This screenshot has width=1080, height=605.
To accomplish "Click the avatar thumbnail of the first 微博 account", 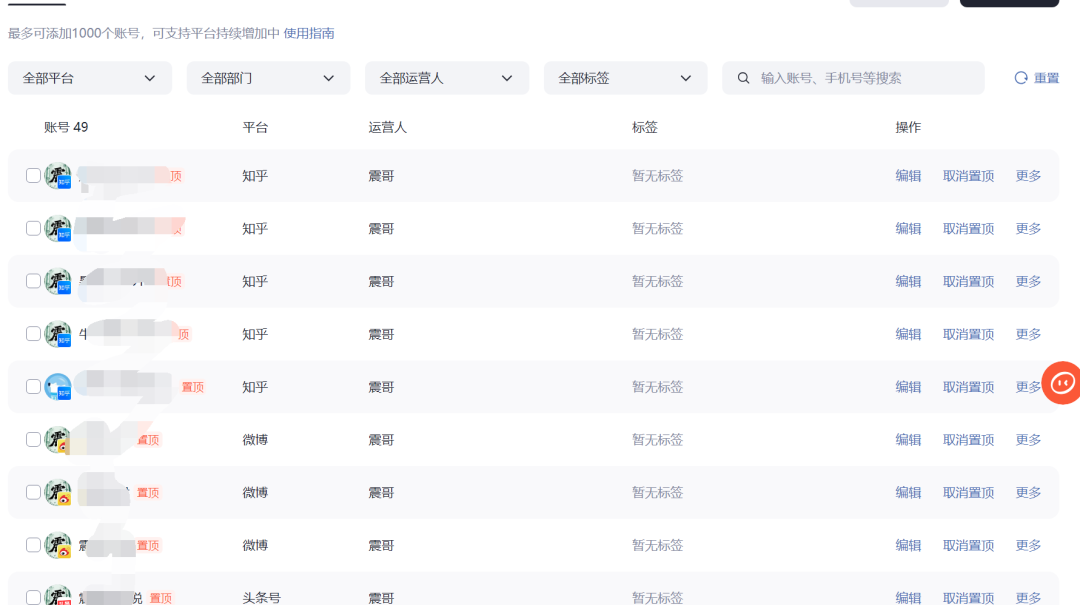I will (x=57, y=439).
